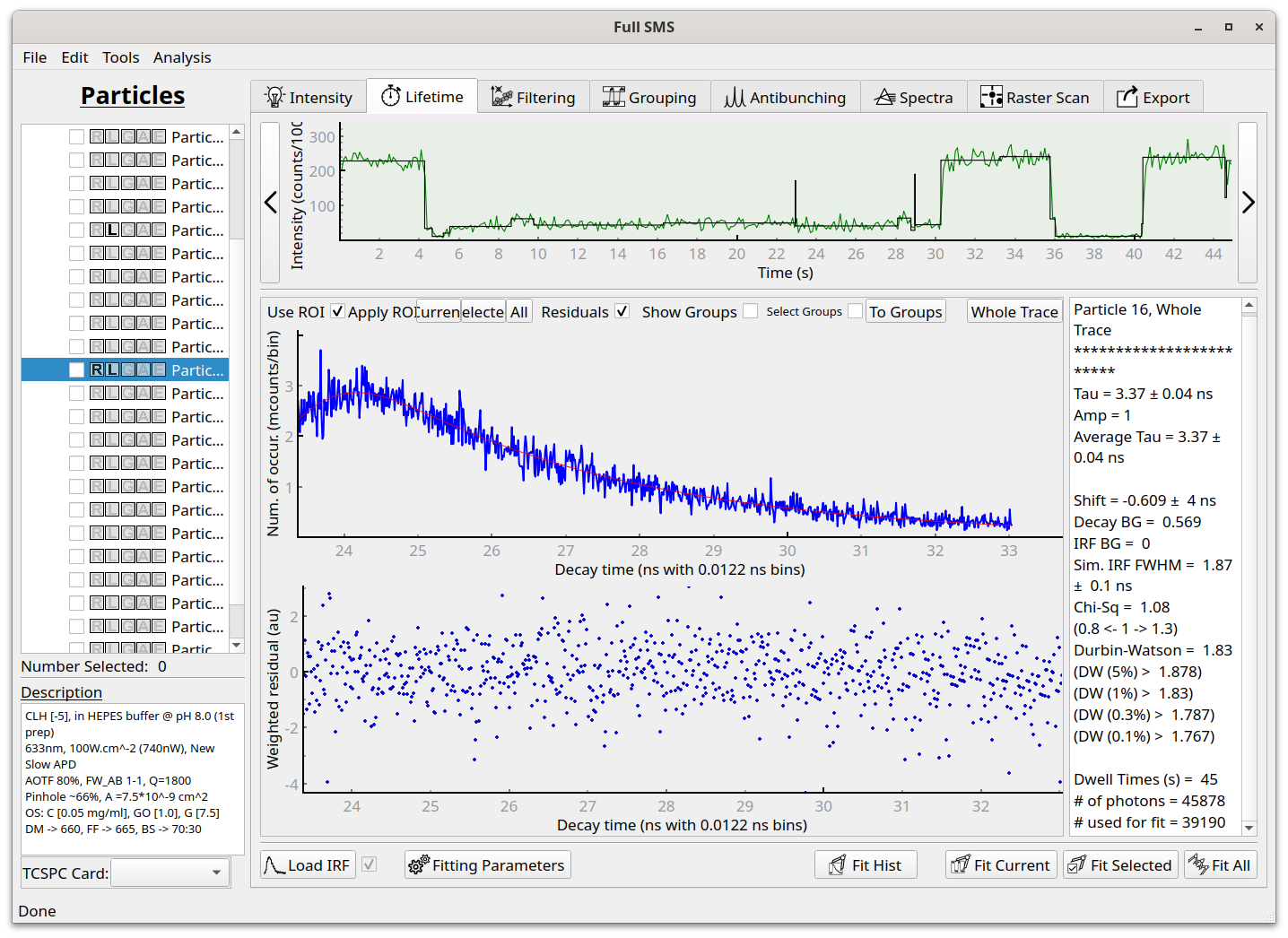This screenshot has width=1288, height=938.
Task: Switch to the Spectra tab
Action: tap(913, 97)
